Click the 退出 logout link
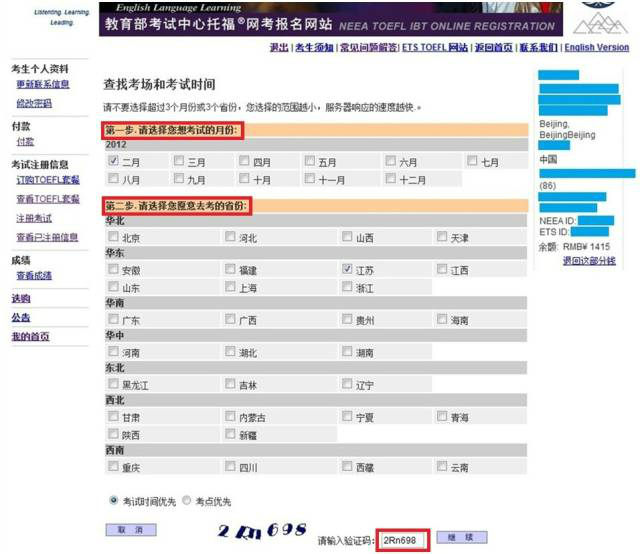640x554 pixels. [x=279, y=47]
